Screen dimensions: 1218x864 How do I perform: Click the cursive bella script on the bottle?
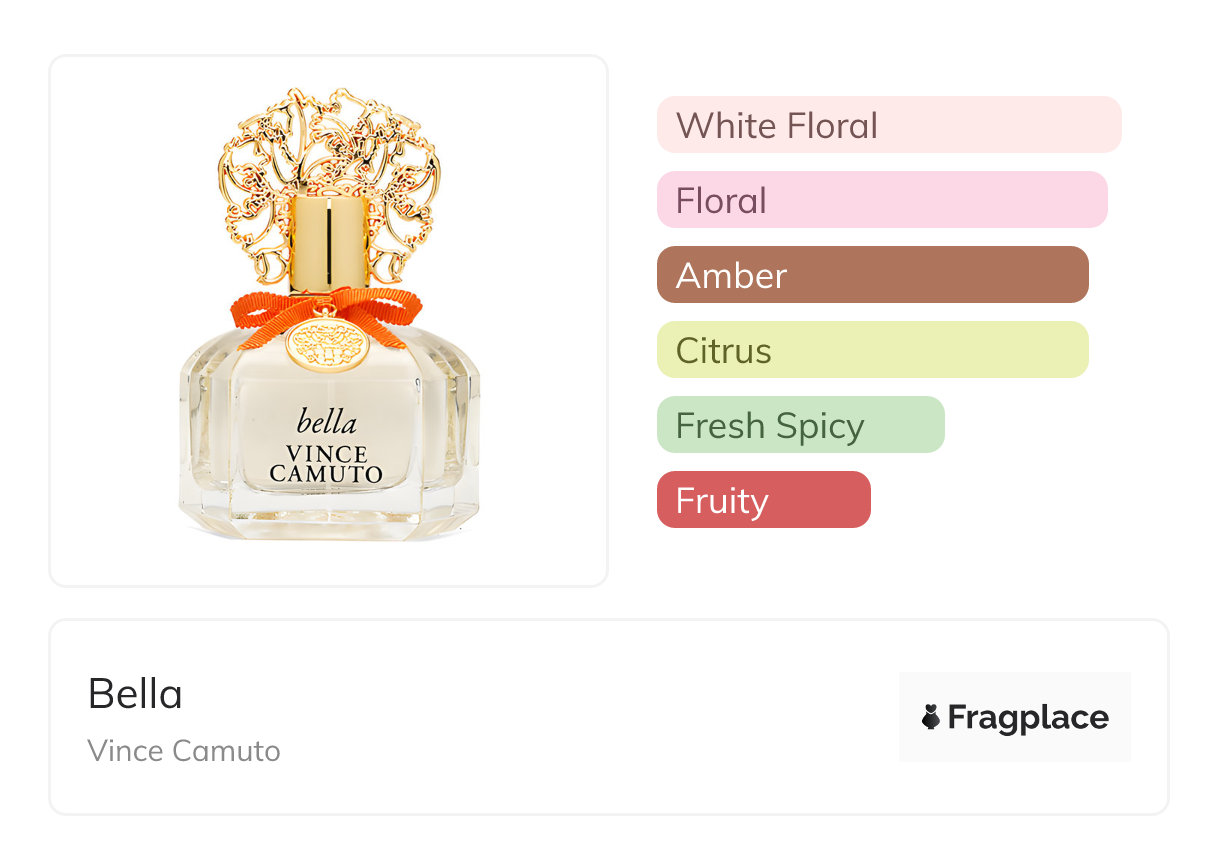click(326, 421)
